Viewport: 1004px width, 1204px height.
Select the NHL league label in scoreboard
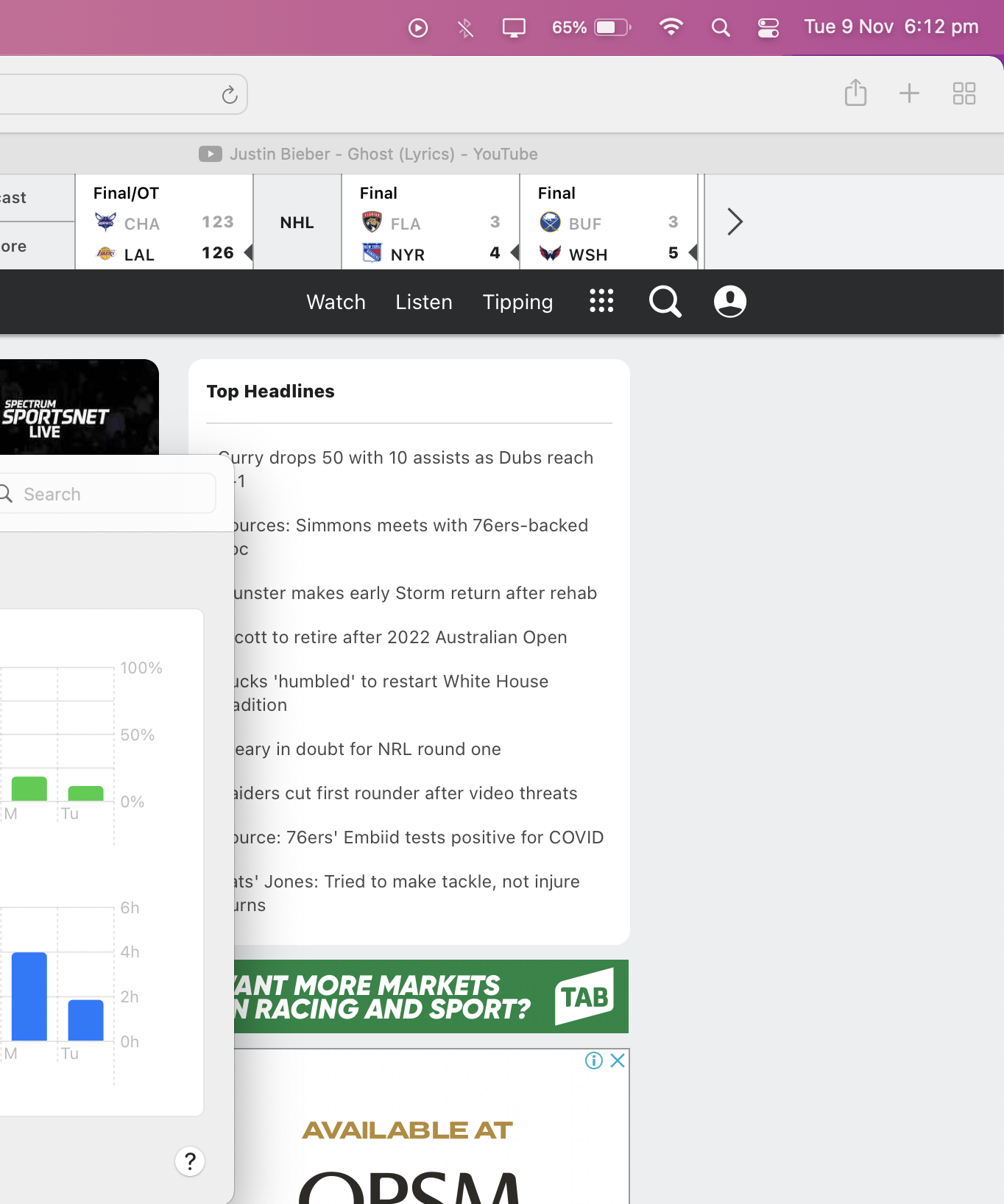[x=297, y=222]
